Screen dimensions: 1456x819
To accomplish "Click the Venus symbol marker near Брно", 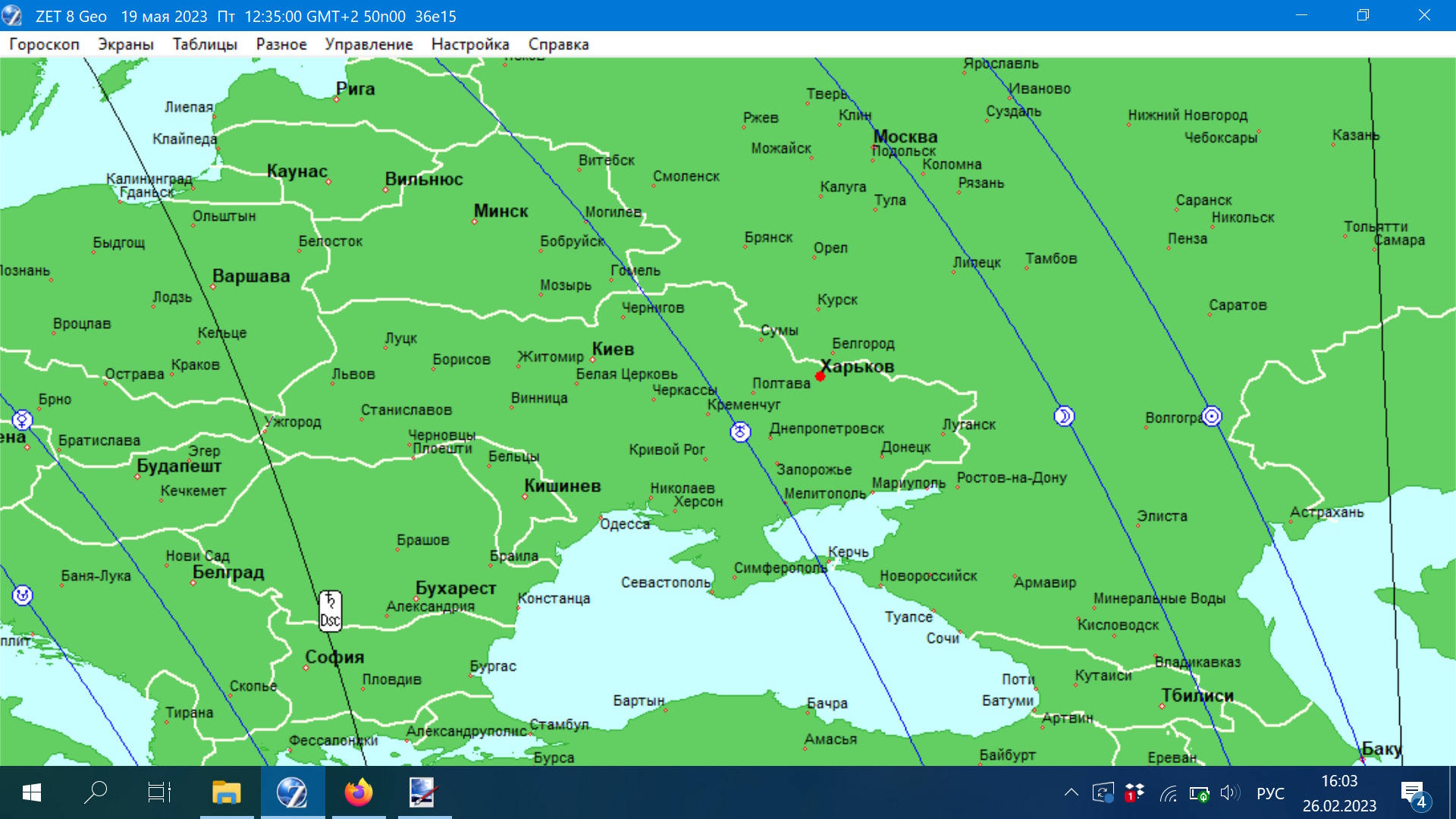I will (x=22, y=419).
